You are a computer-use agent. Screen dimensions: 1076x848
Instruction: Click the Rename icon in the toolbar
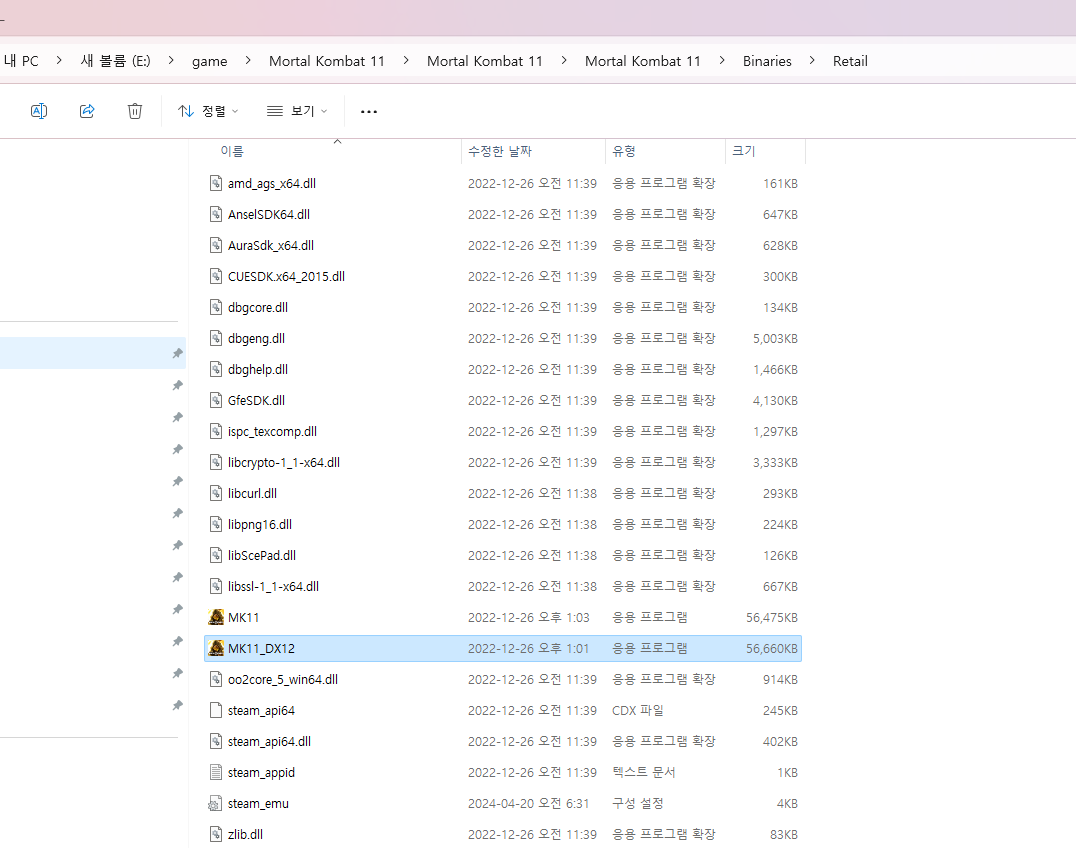tap(39, 111)
